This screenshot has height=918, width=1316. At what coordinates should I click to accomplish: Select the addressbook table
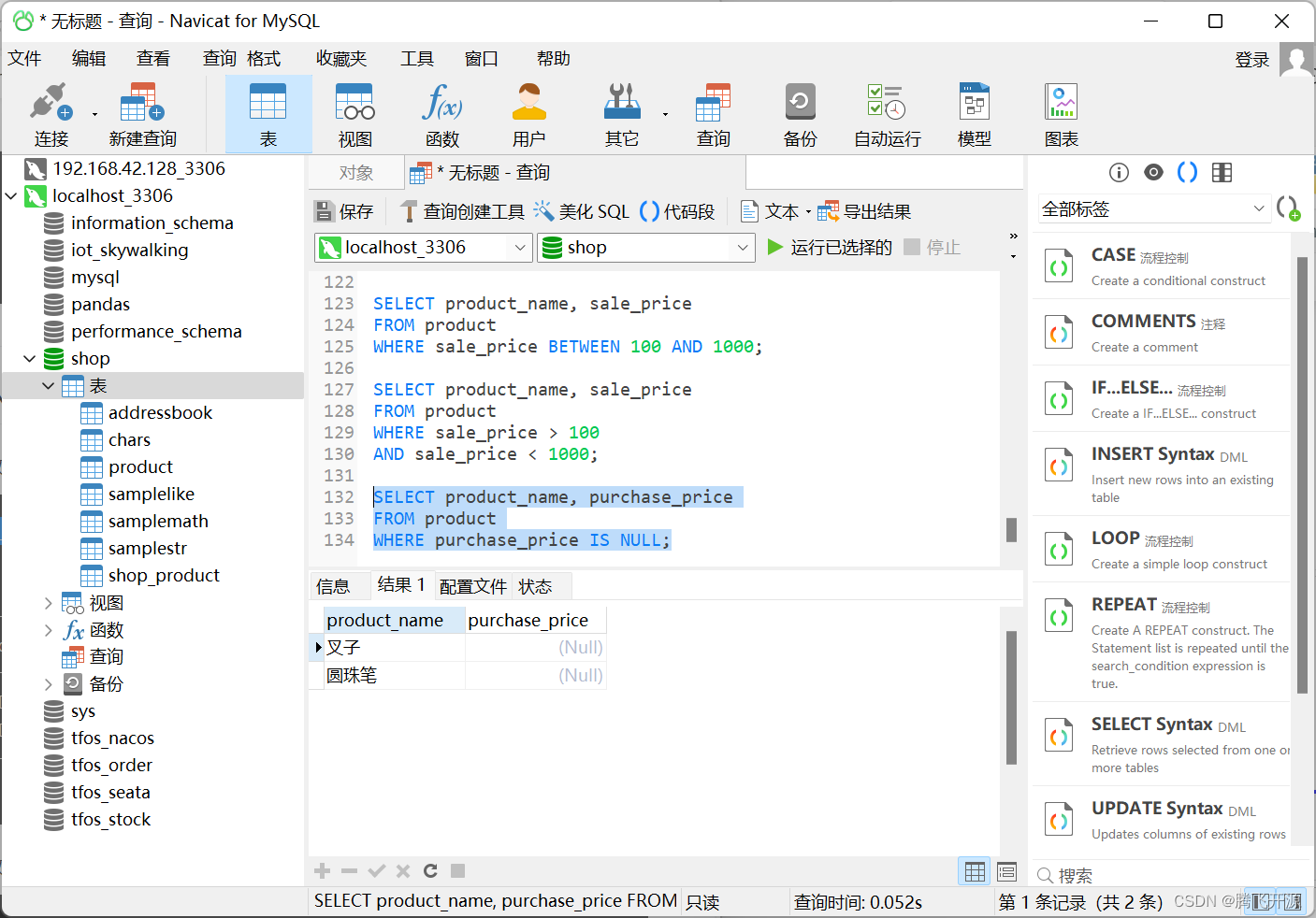[160, 413]
